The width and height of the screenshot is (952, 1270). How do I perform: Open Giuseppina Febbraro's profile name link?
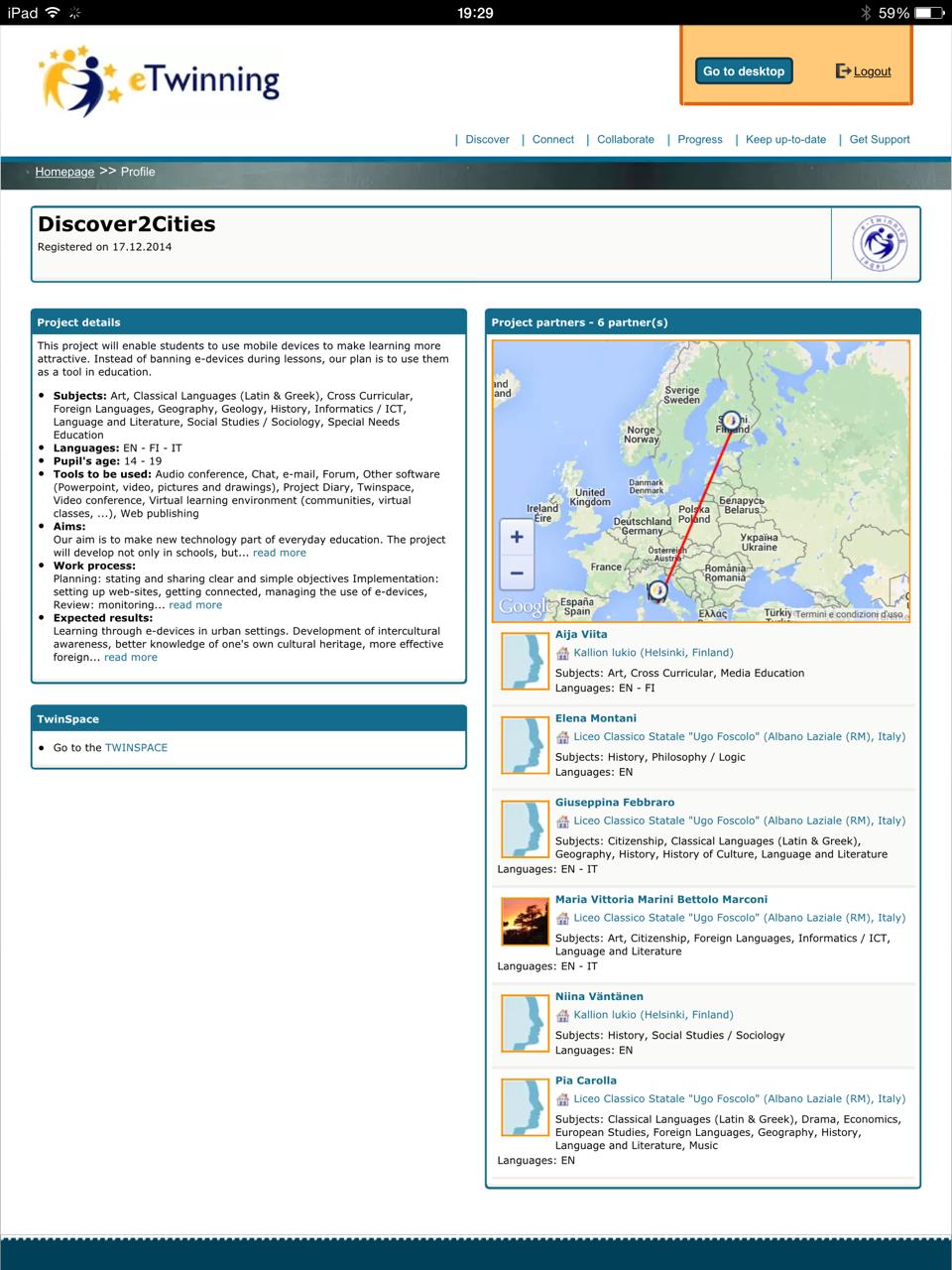tap(615, 803)
